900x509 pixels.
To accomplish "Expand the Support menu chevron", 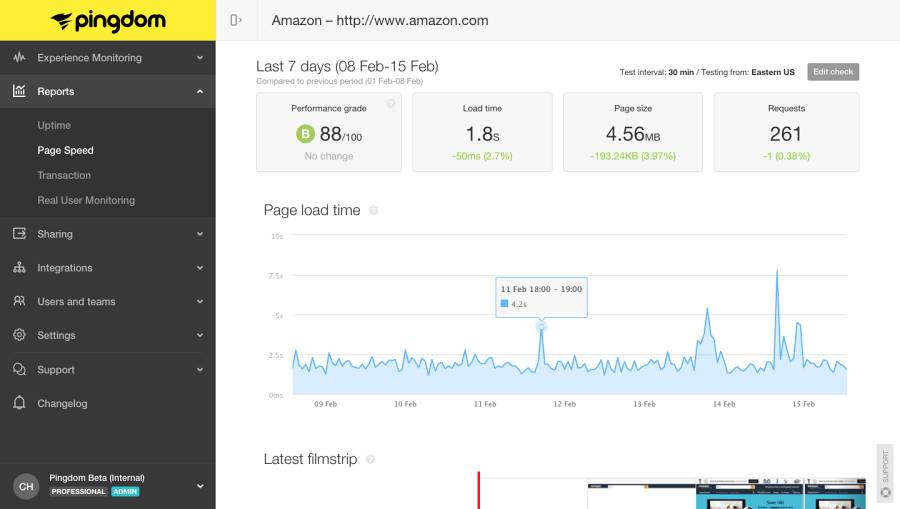I will (x=200, y=370).
